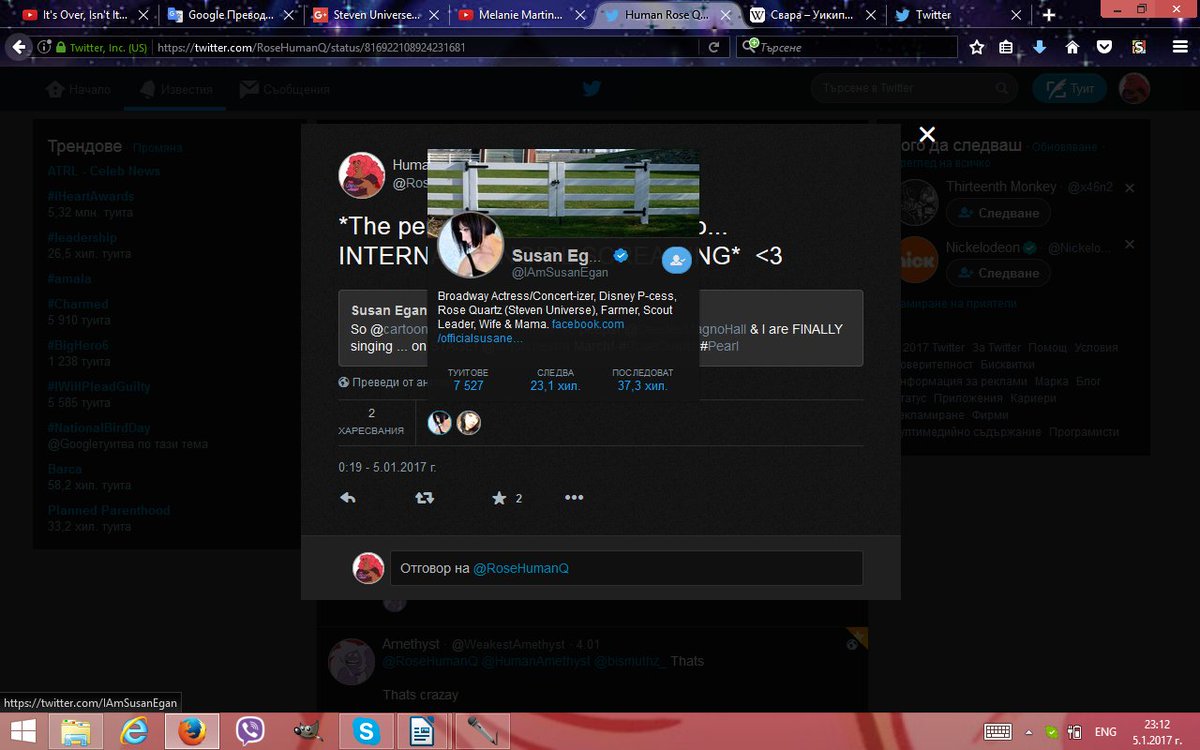Open GIMP from the taskbar
Viewport: 1200px width, 750px height.
pos(308,731)
